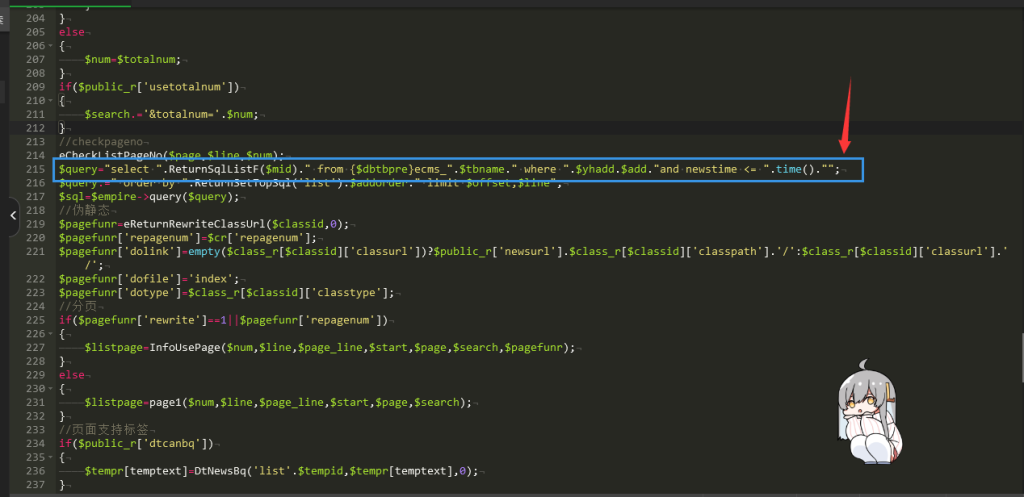1024x497 pixels.
Task: Click the else keyword on line 205
Action: [x=71, y=32]
